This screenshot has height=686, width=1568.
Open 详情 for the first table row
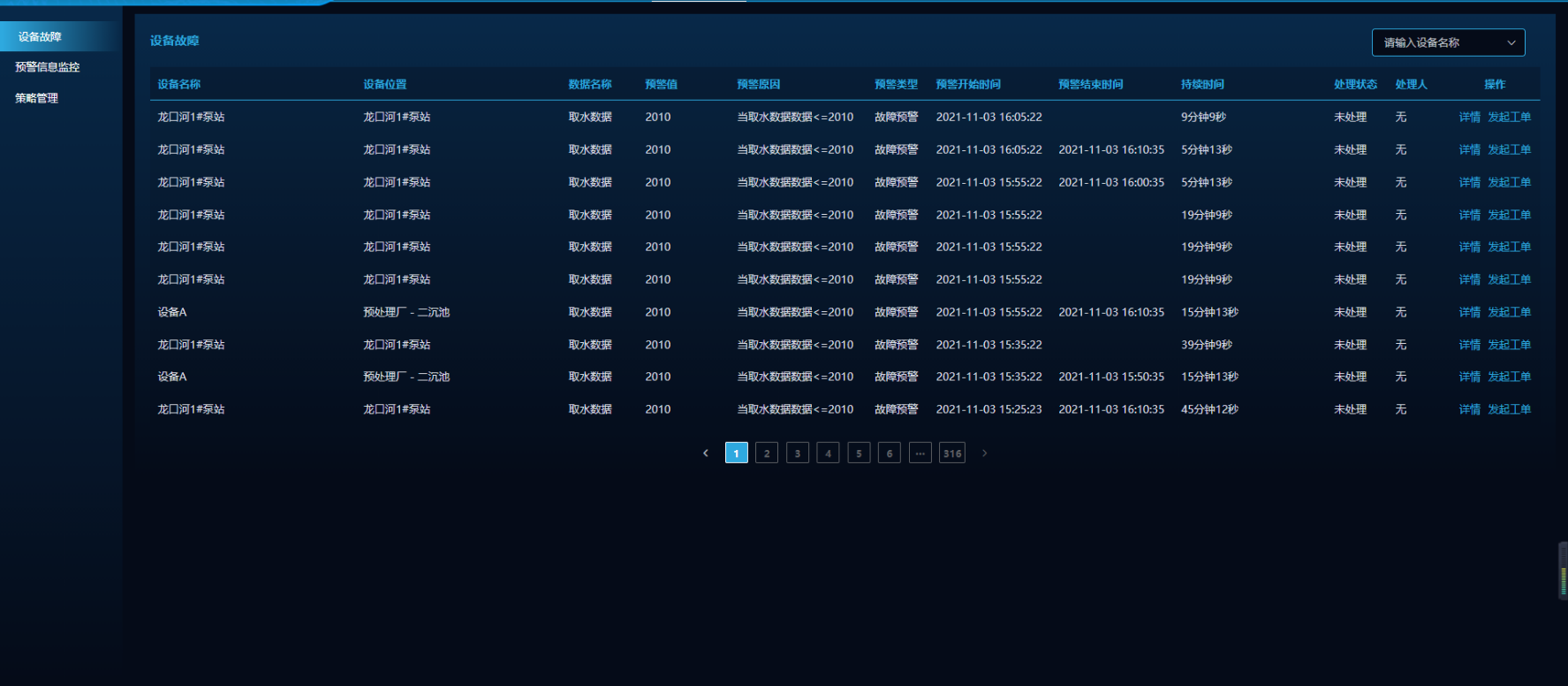tap(1469, 117)
